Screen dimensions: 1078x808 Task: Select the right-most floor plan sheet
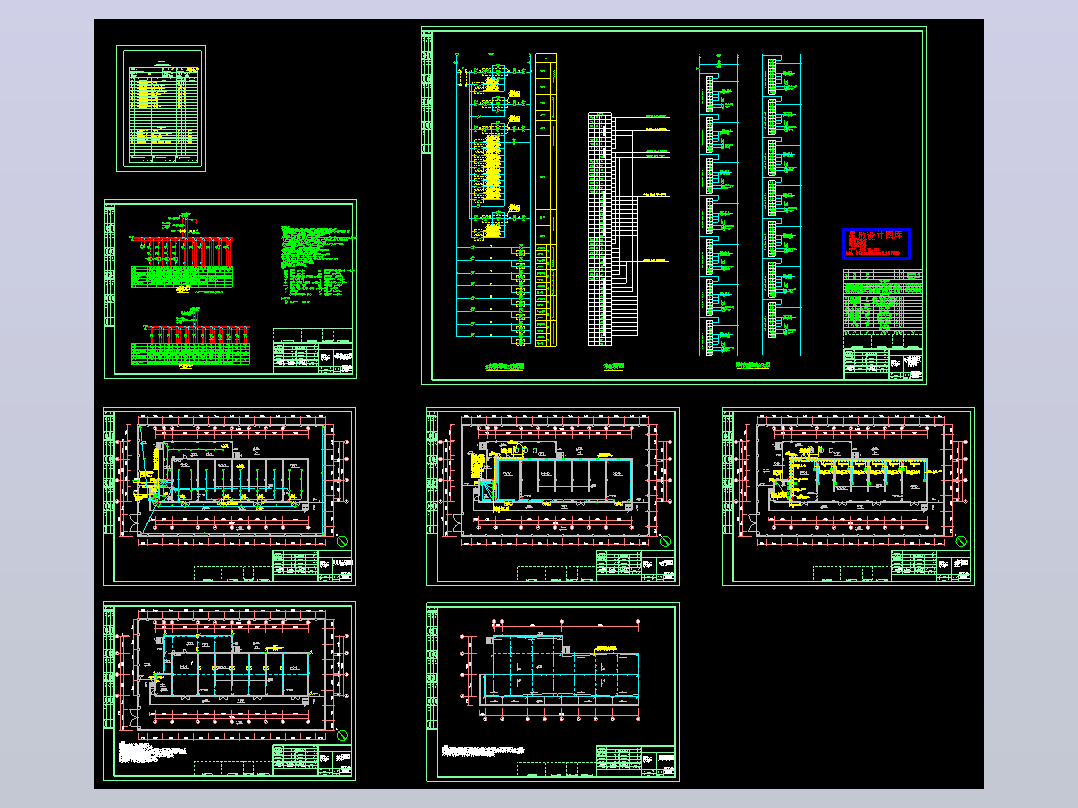(x=848, y=496)
